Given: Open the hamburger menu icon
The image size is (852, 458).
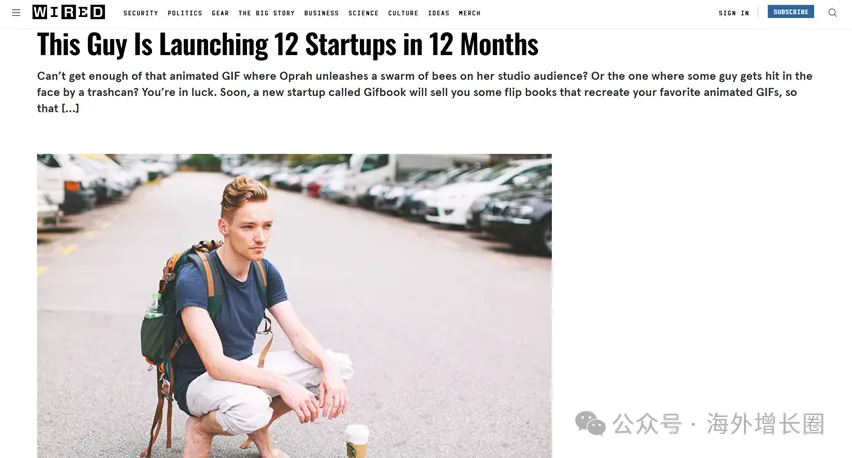Looking at the screenshot, I should tap(16, 12).
